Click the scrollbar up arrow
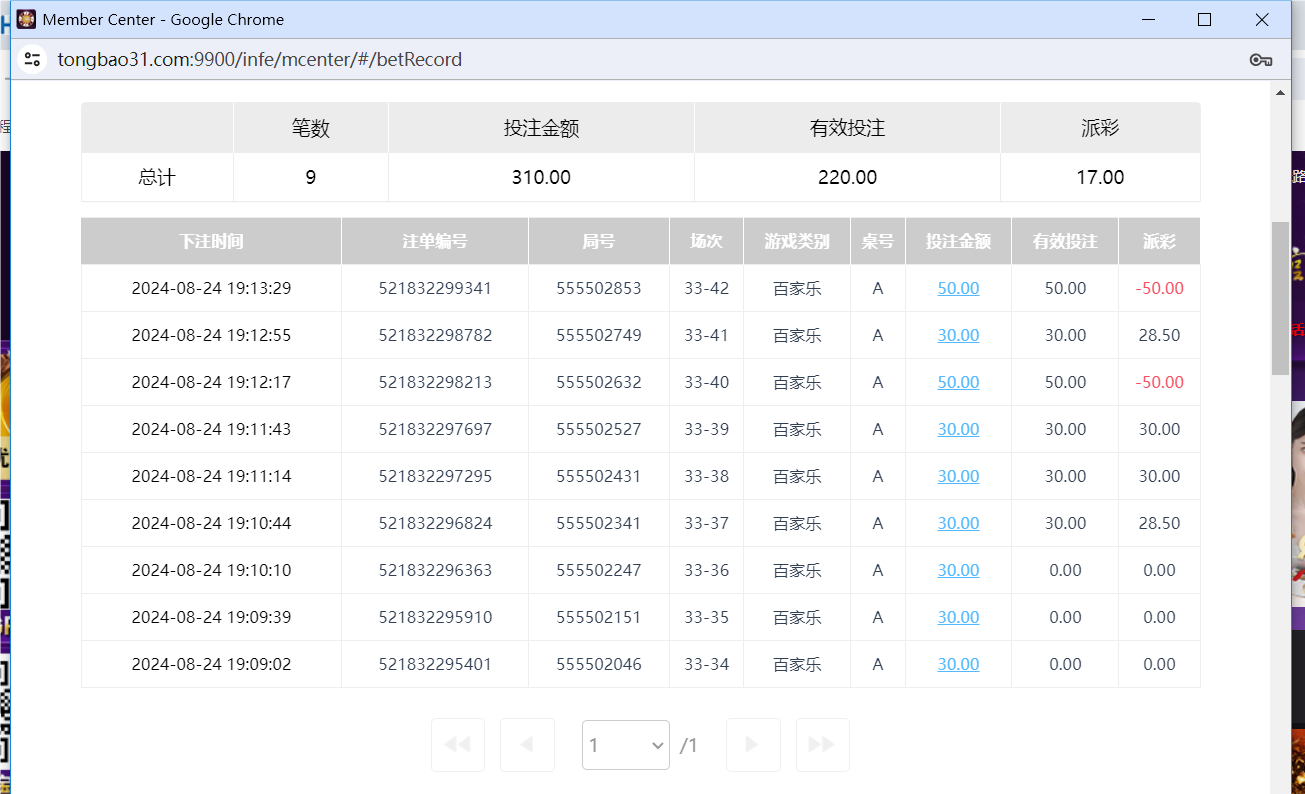 1280,91
